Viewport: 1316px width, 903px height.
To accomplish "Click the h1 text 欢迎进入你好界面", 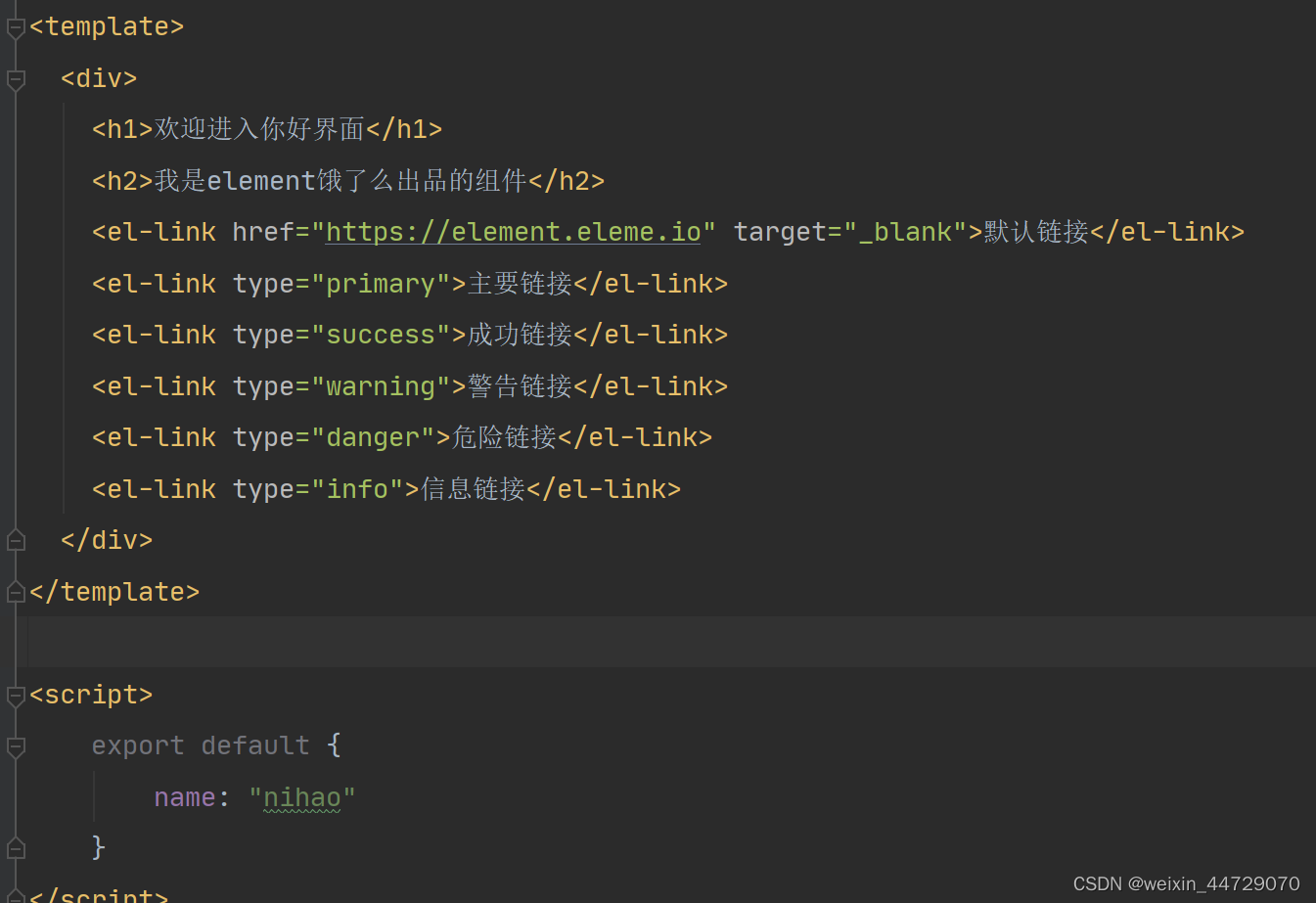I will [259, 129].
